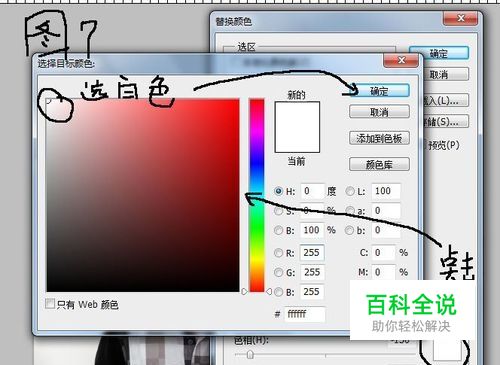The height and width of the screenshot is (365, 500).
Task: Select the Lab b radio button
Action: [x=349, y=230]
